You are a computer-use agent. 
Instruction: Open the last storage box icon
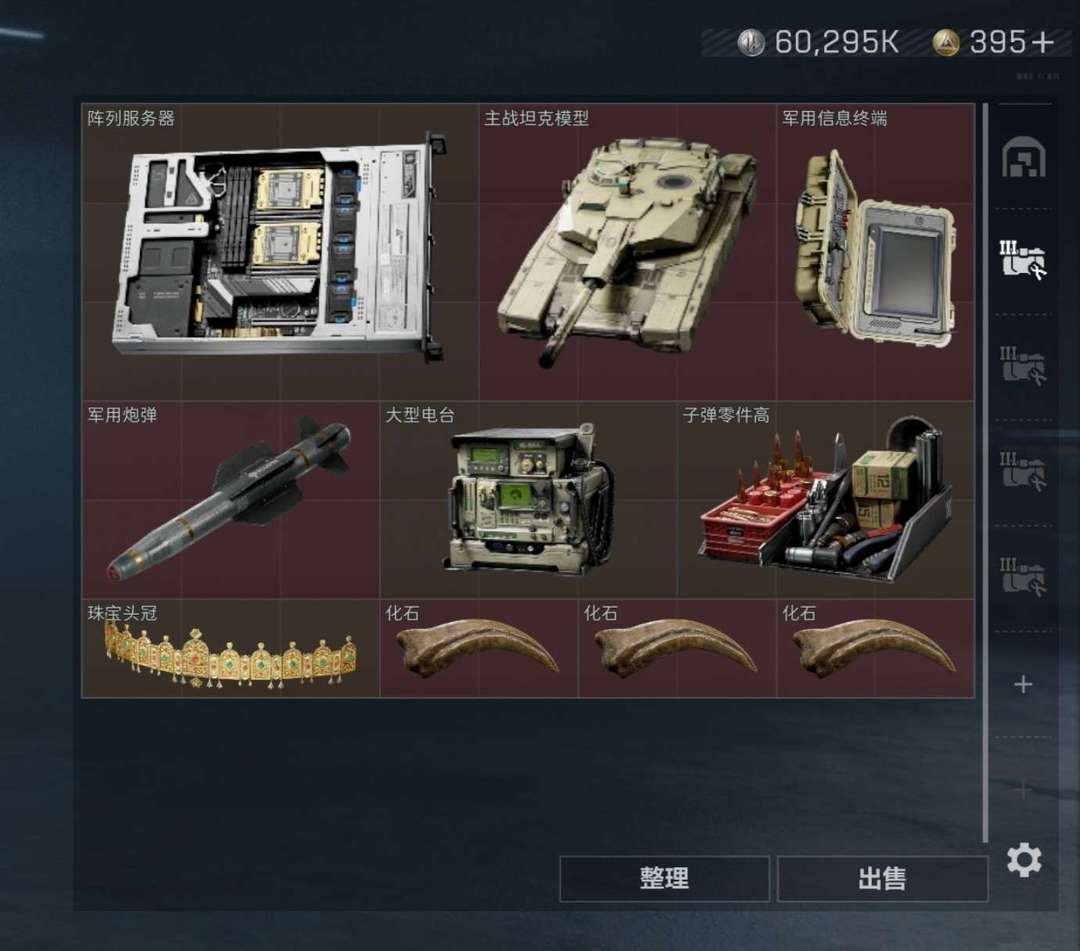coord(1023,577)
